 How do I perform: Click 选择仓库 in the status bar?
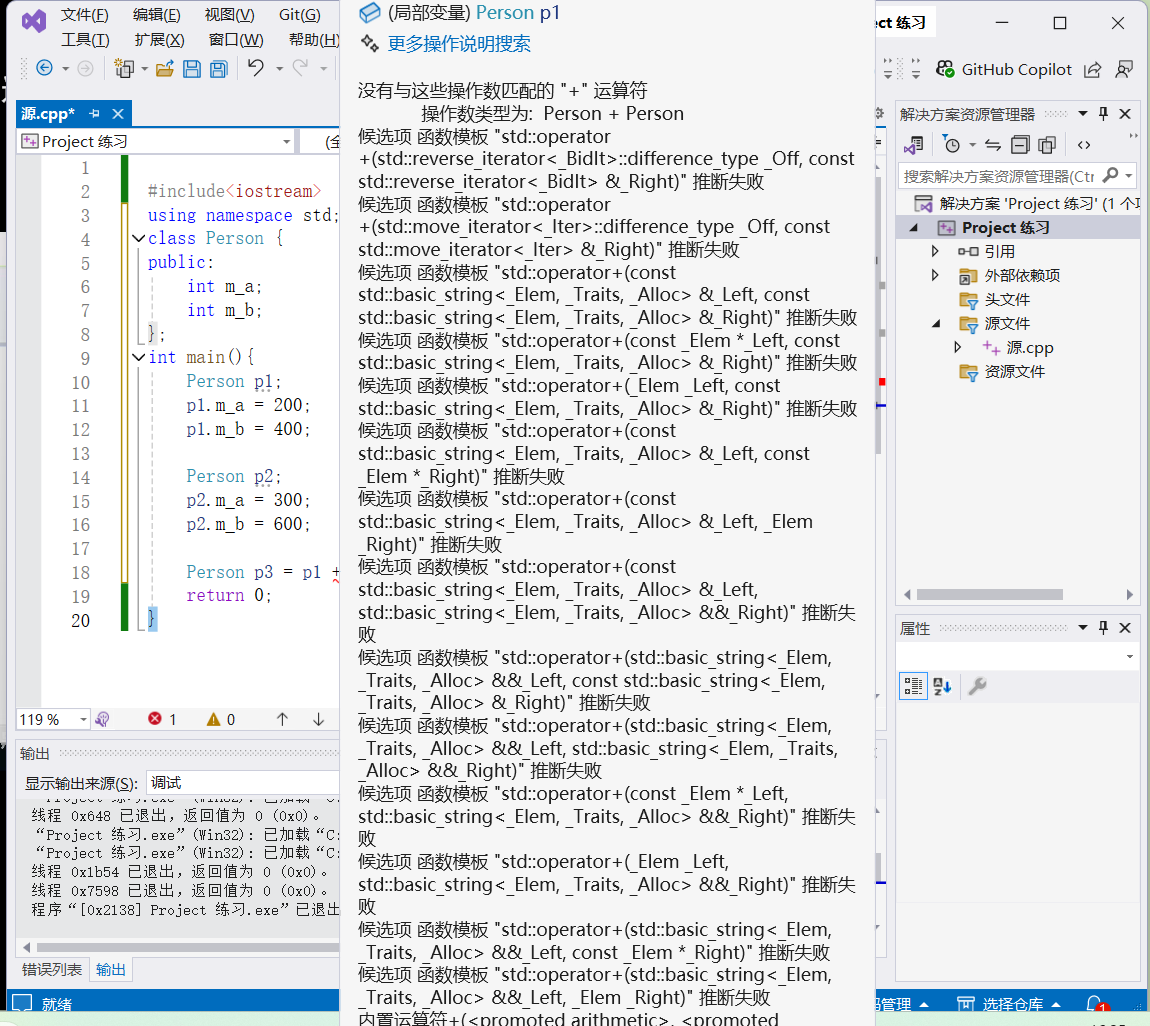click(1012, 1004)
